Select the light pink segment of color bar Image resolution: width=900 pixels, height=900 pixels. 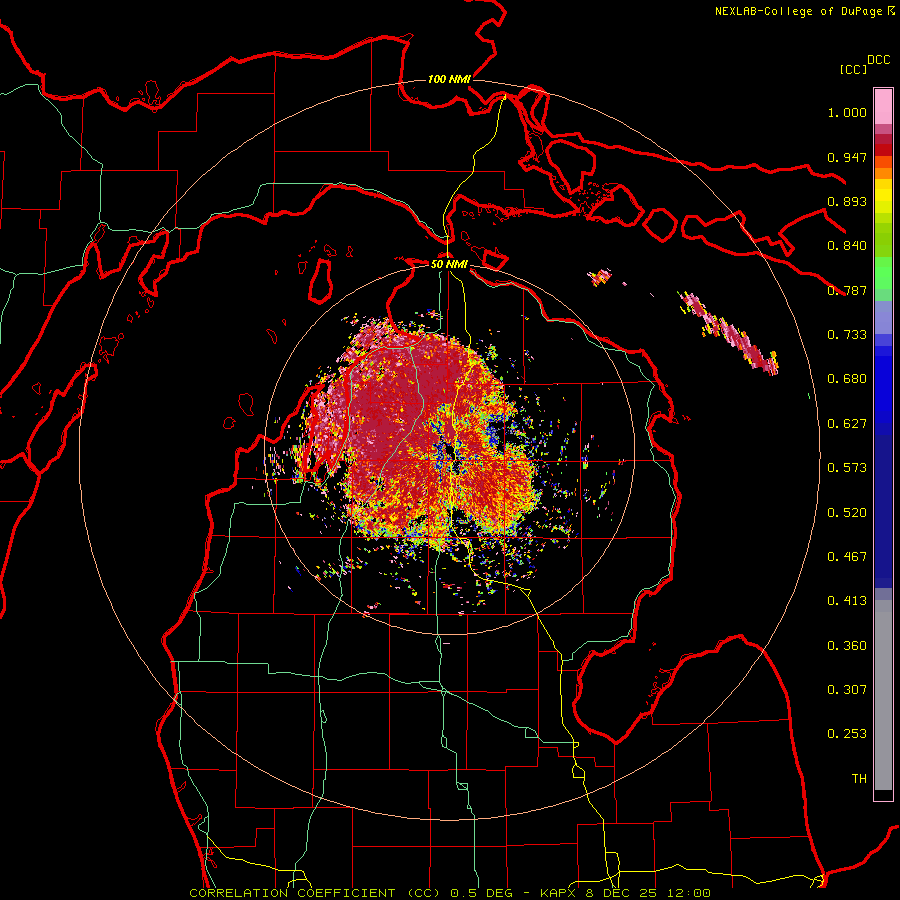click(x=883, y=107)
